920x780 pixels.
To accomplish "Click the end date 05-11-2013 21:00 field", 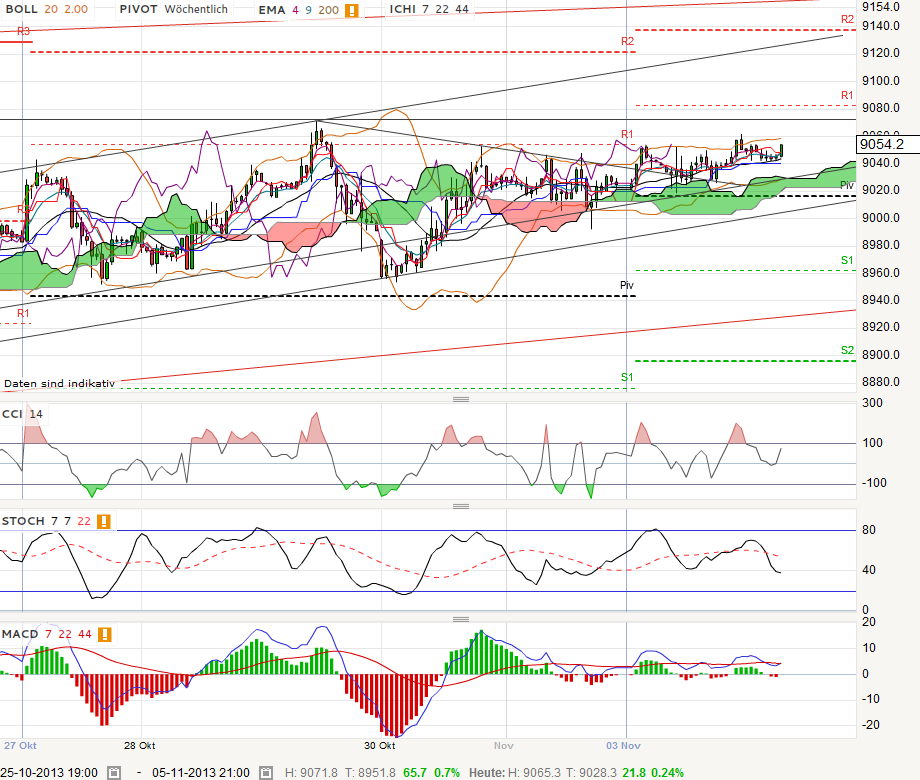I will pos(201,772).
